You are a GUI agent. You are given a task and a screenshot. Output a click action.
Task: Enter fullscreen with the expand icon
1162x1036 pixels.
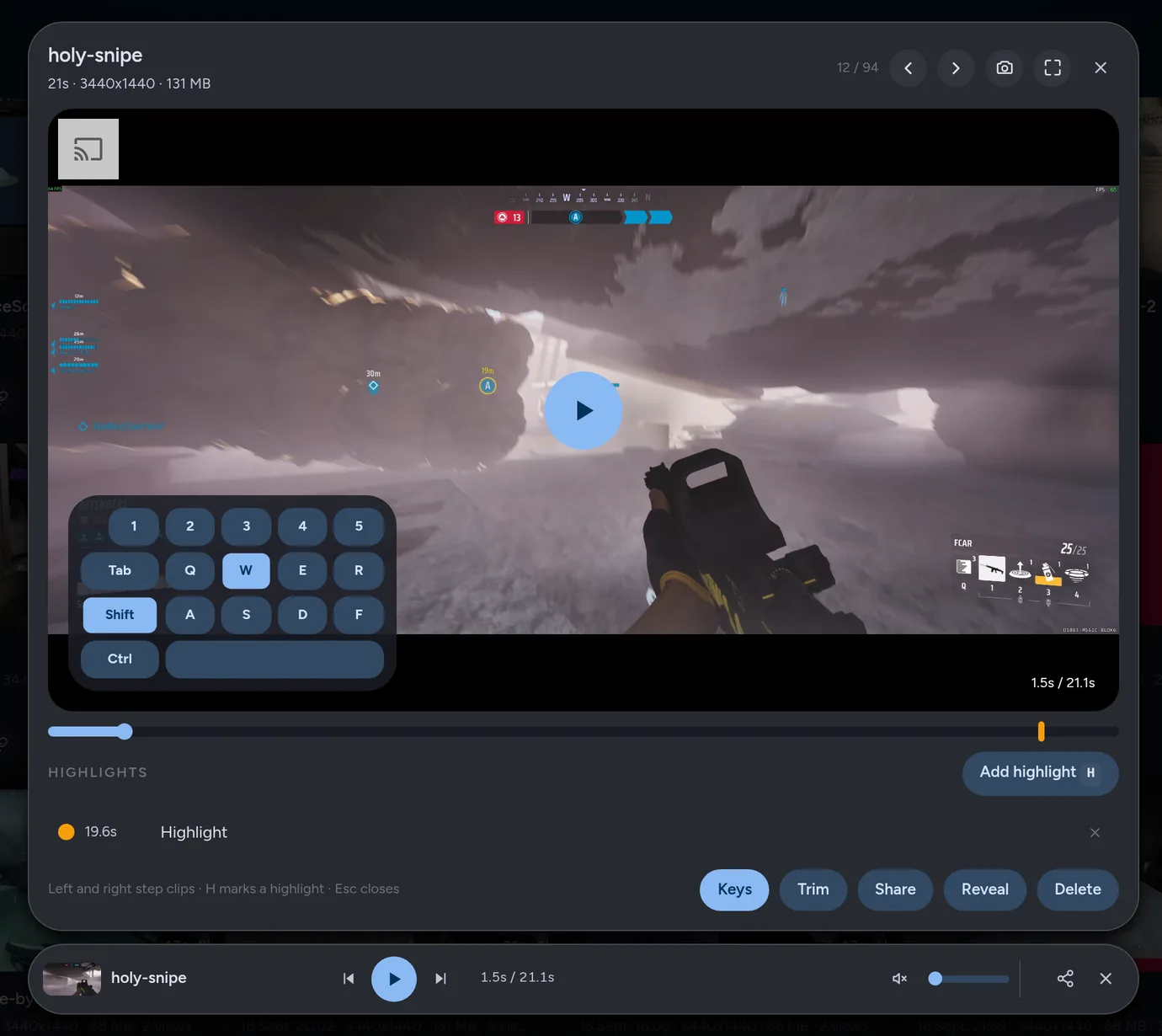tap(1053, 68)
